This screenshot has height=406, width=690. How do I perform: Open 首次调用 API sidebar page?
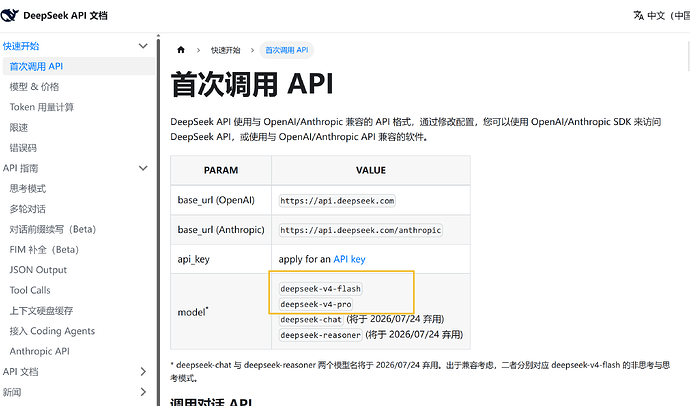[x=79, y=66]
